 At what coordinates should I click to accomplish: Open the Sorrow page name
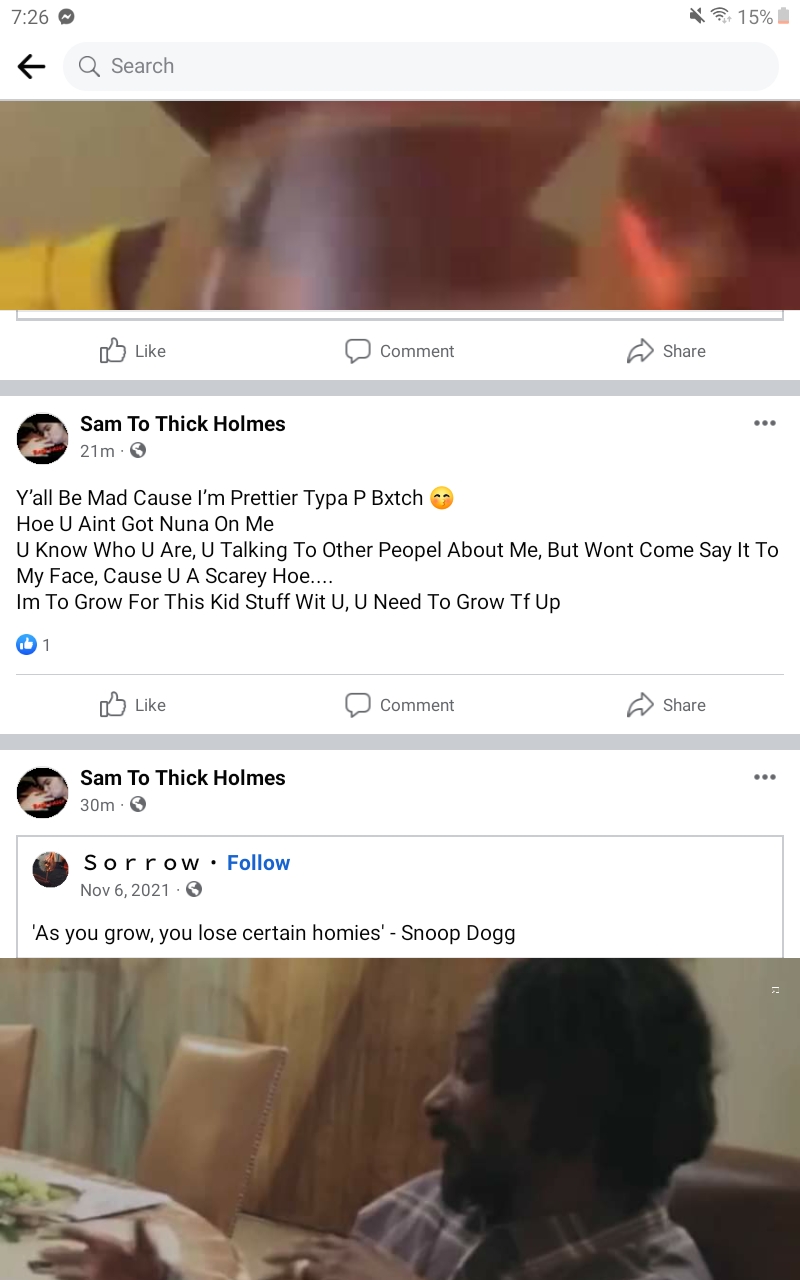[142, 863]
